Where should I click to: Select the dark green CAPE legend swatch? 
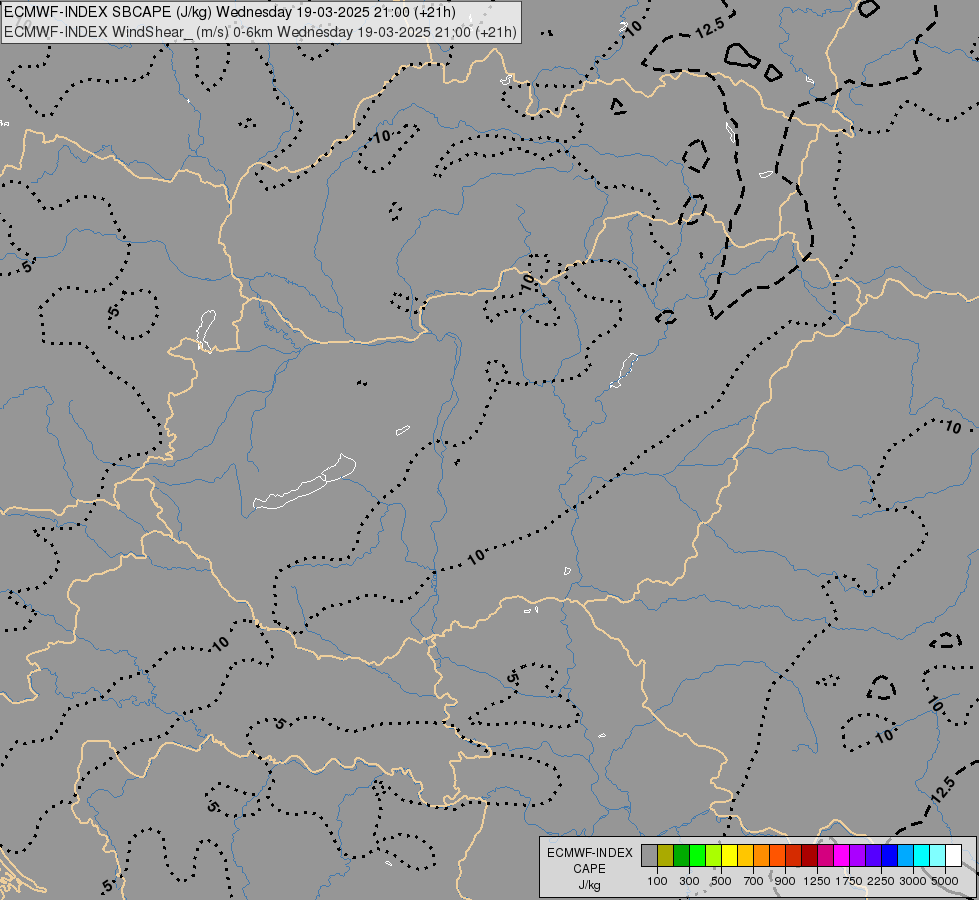681,855
